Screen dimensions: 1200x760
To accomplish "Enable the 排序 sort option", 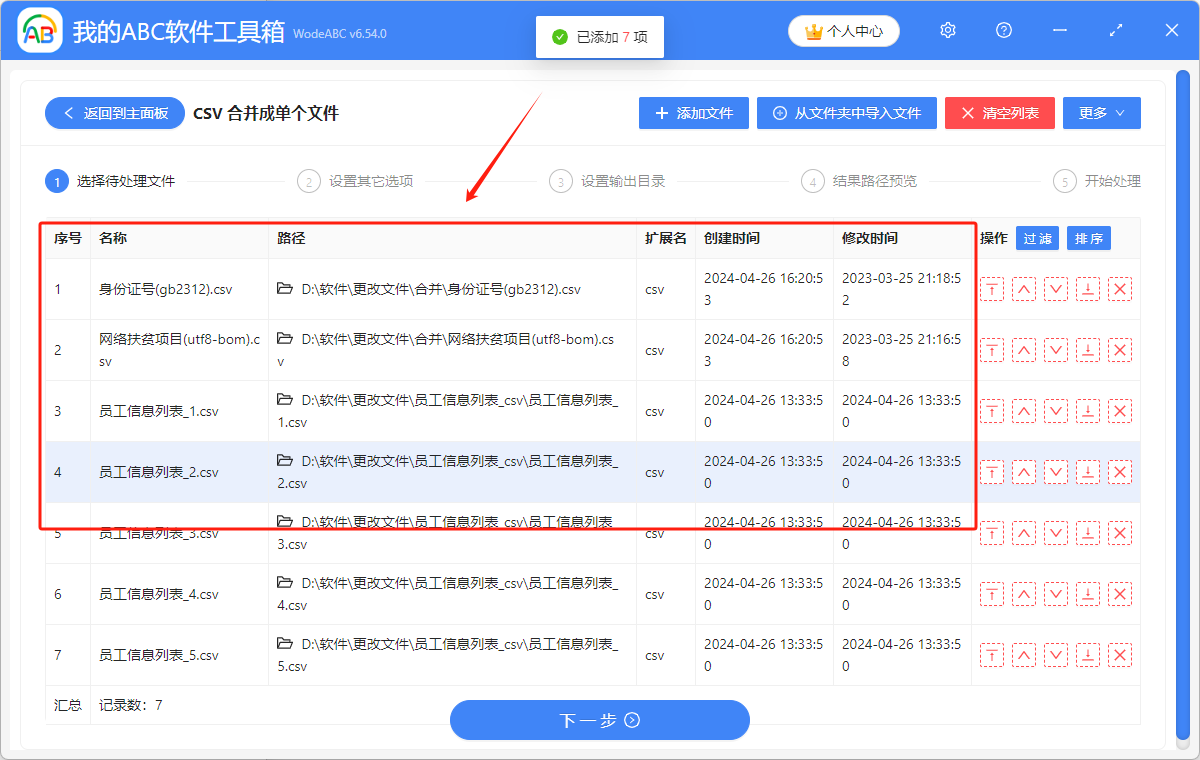I will [1088, 238].
